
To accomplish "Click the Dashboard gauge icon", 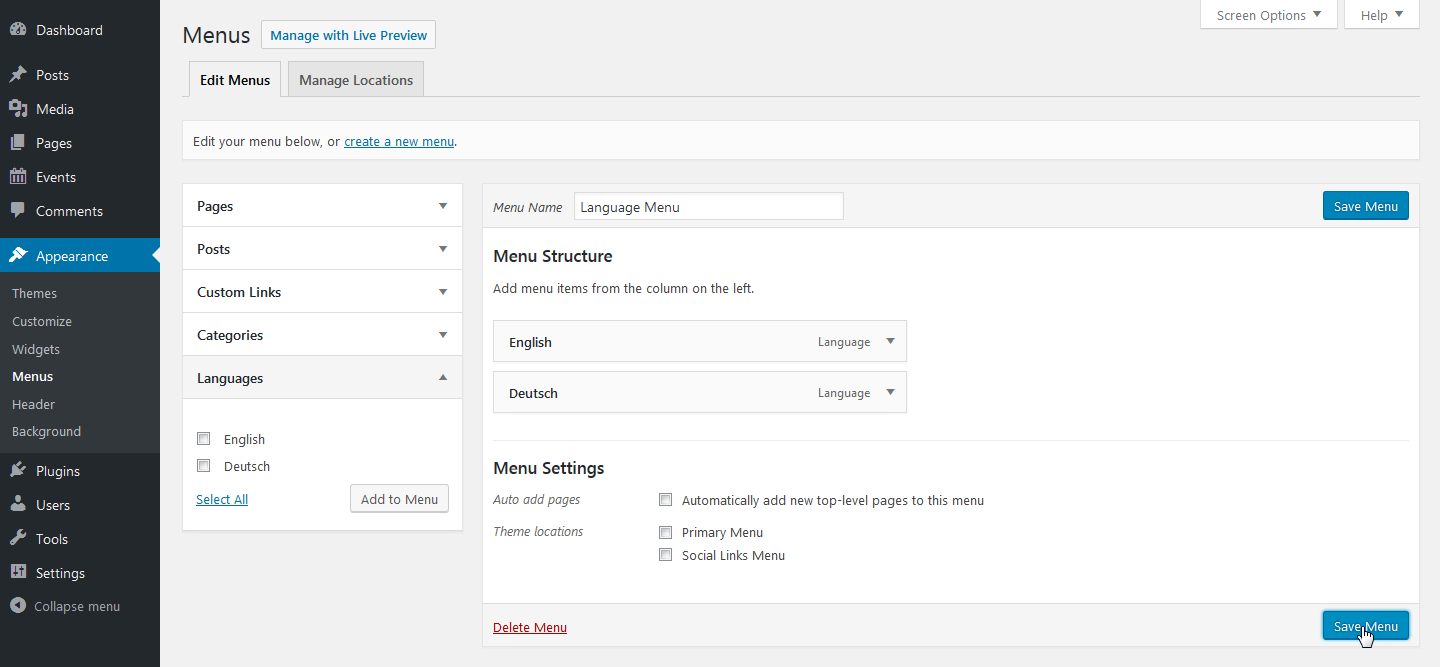I will [18, 30].
